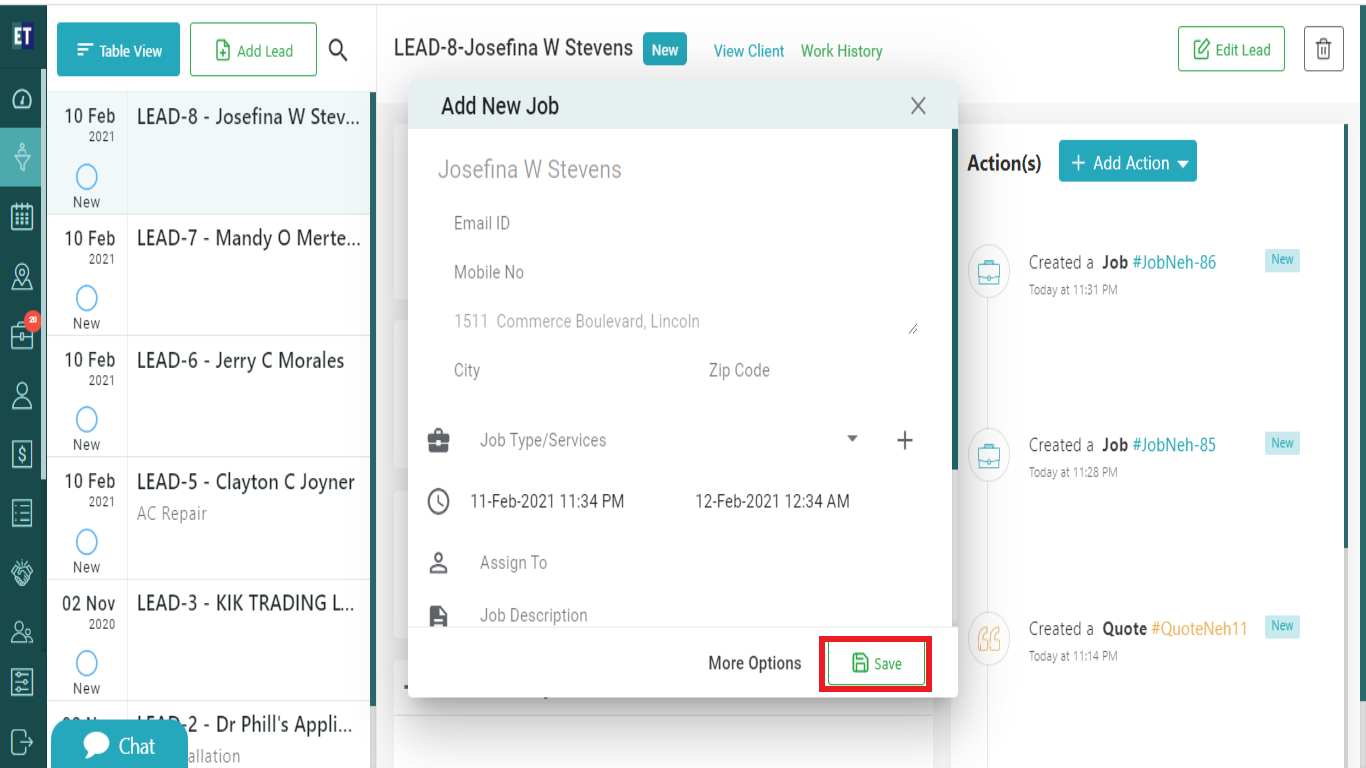Click the person icon beside Assign To
Image resolution: width=1366 pixels, height=768 pixels.
pos(438,563)
